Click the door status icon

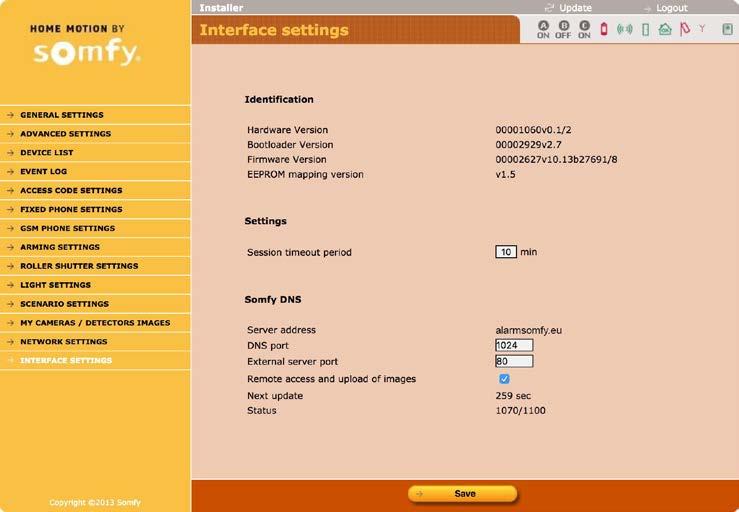[x=646, y=29]
